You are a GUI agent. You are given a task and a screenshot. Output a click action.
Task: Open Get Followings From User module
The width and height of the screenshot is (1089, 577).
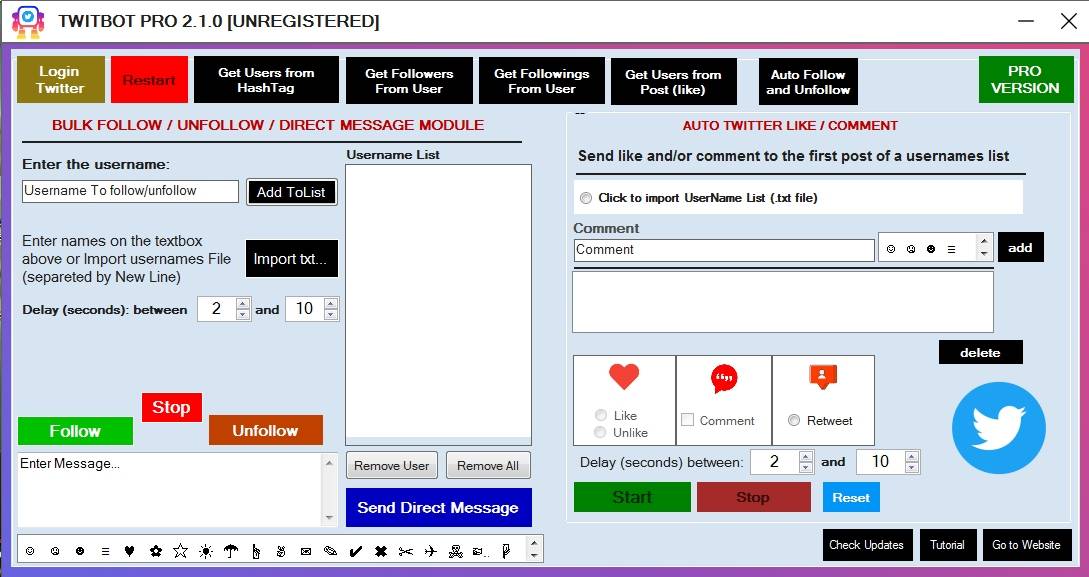542,81
